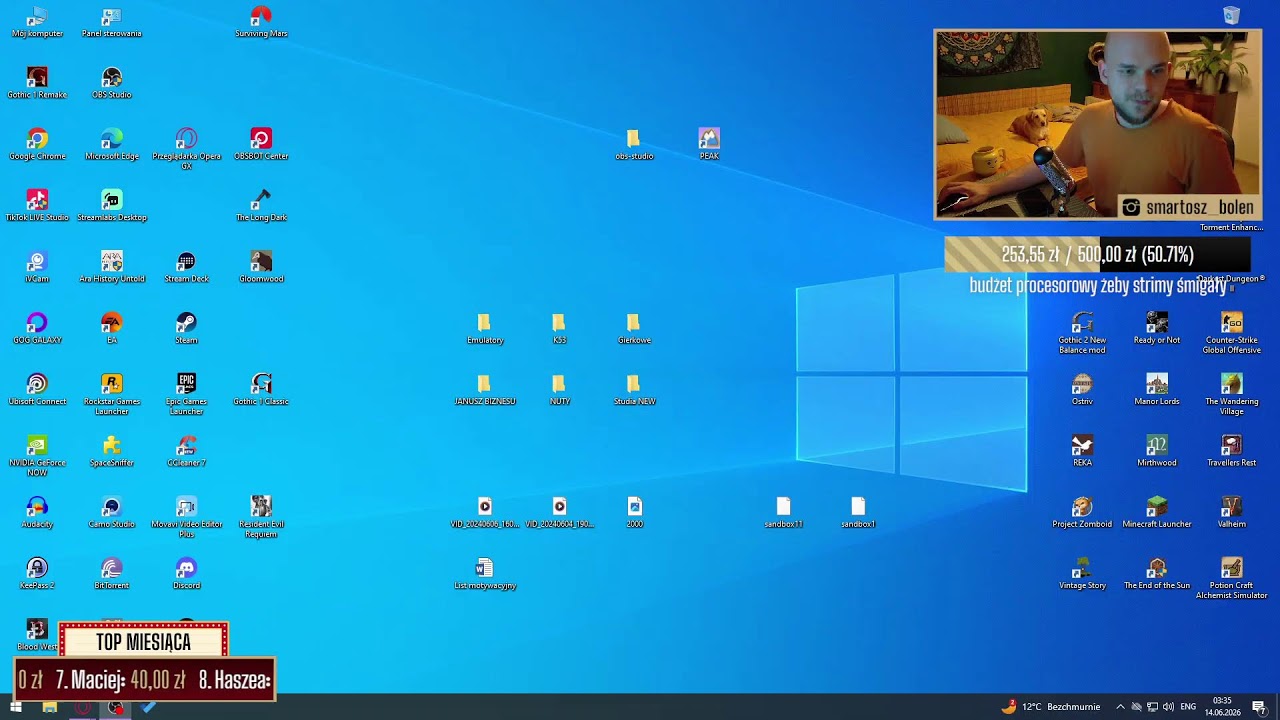Select the Vintage Story icon
This screenshot has width=1280, height=720.
(1082, 573)
